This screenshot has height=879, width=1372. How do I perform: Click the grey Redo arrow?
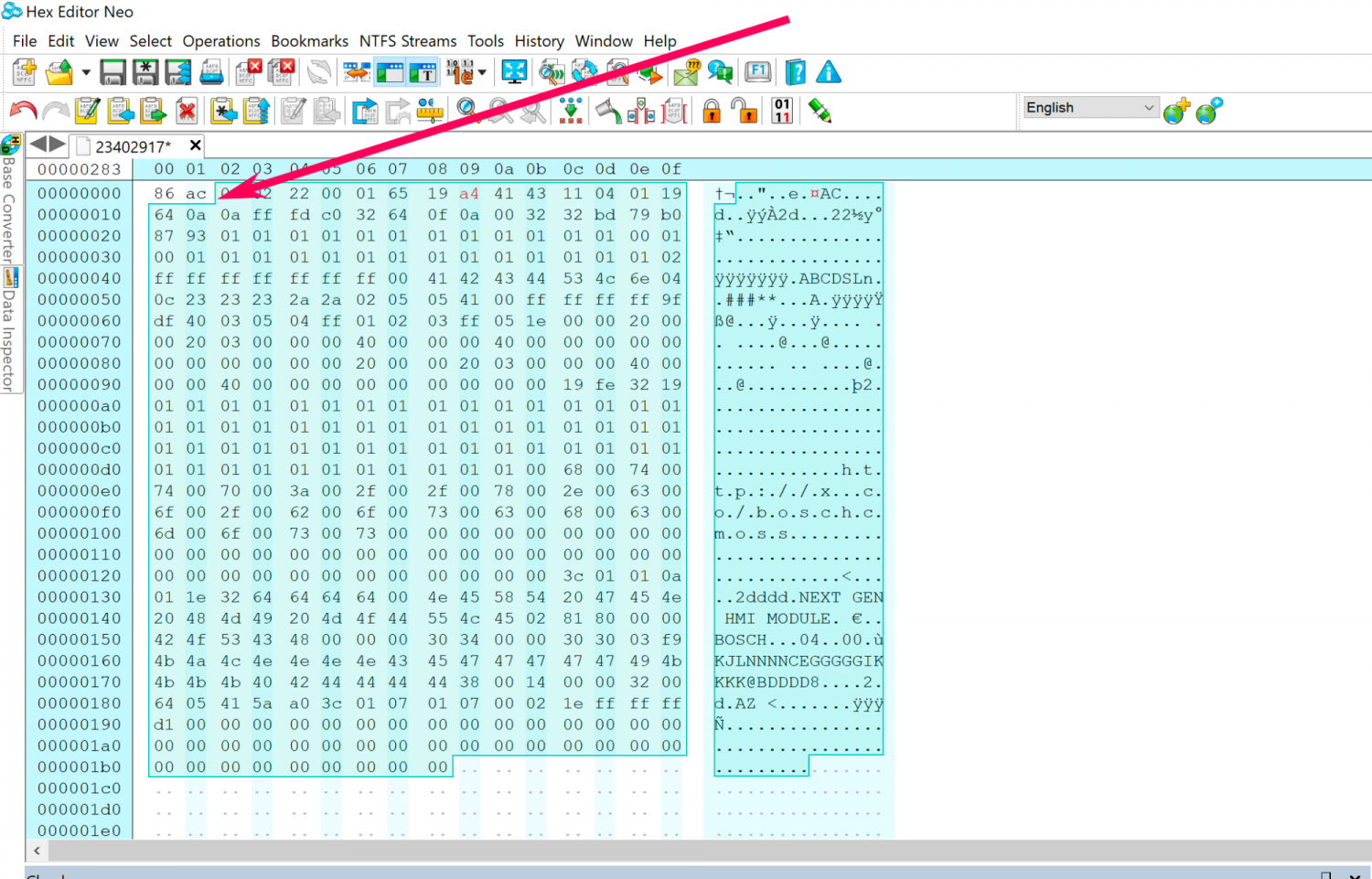(56, 112)
